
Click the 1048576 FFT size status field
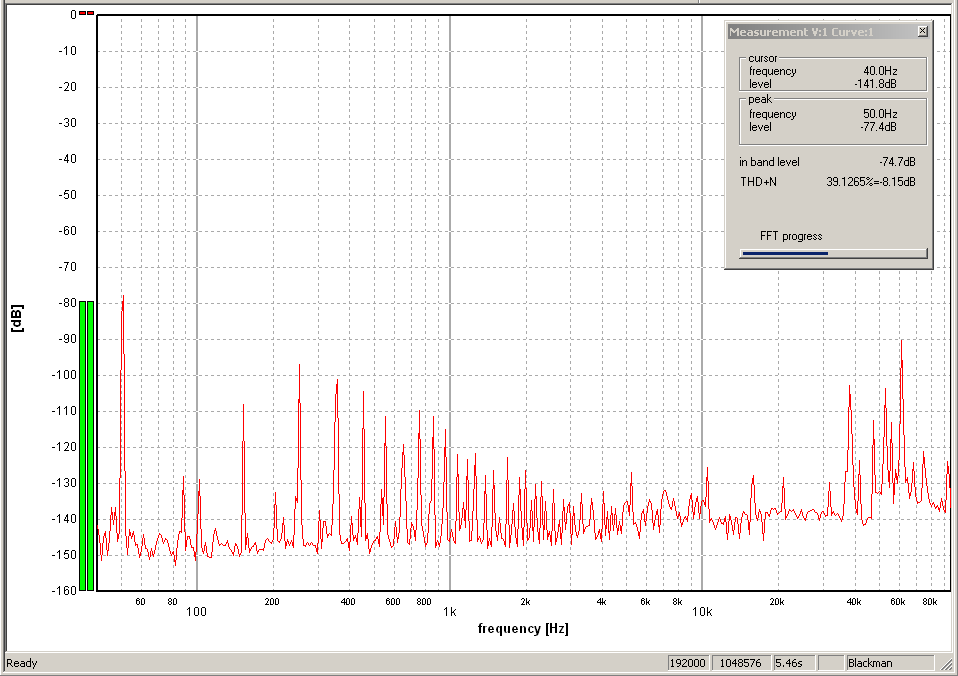coord(738,663)
